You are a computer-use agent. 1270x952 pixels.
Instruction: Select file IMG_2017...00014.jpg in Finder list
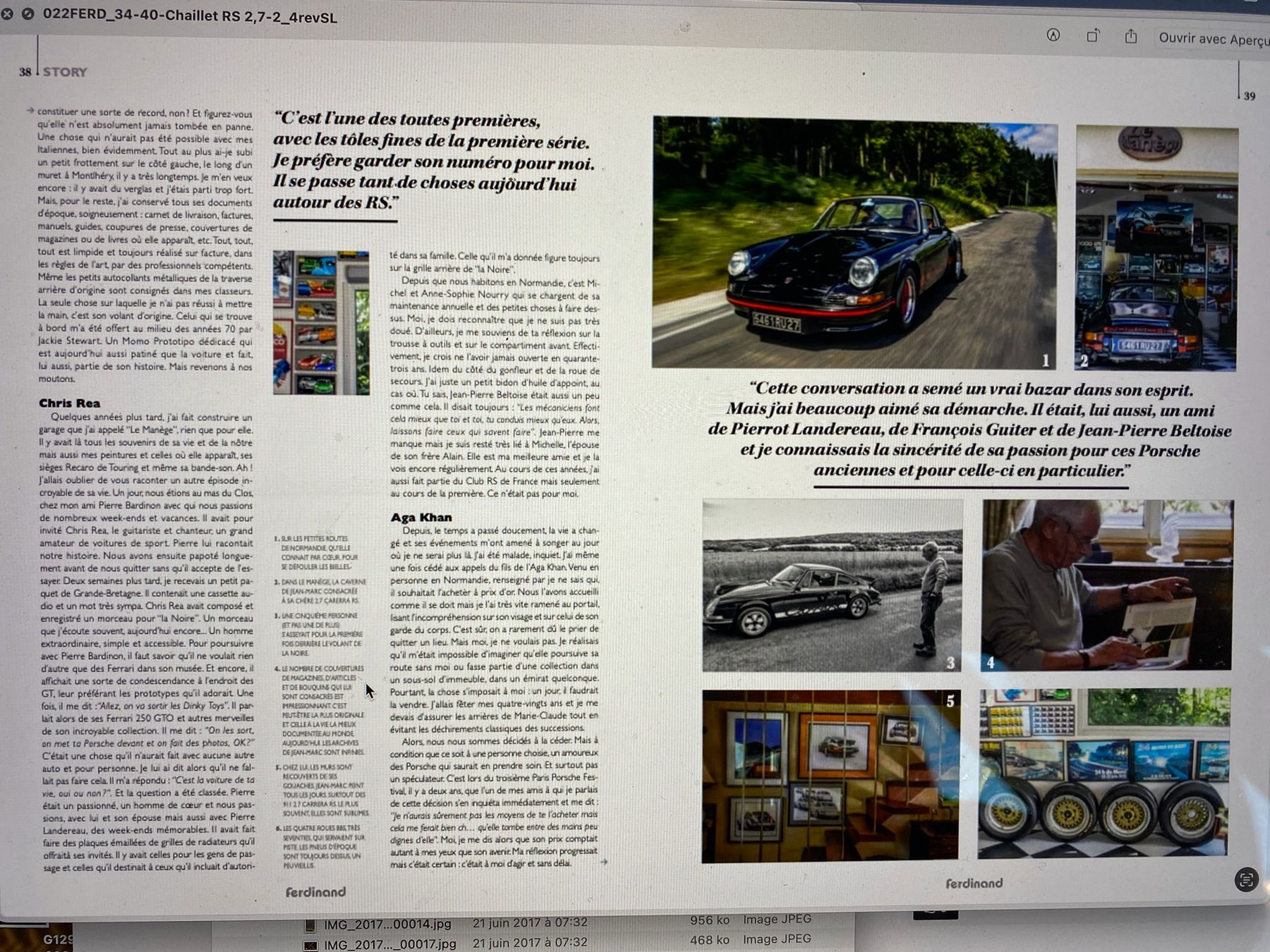(x=387, y=924)
